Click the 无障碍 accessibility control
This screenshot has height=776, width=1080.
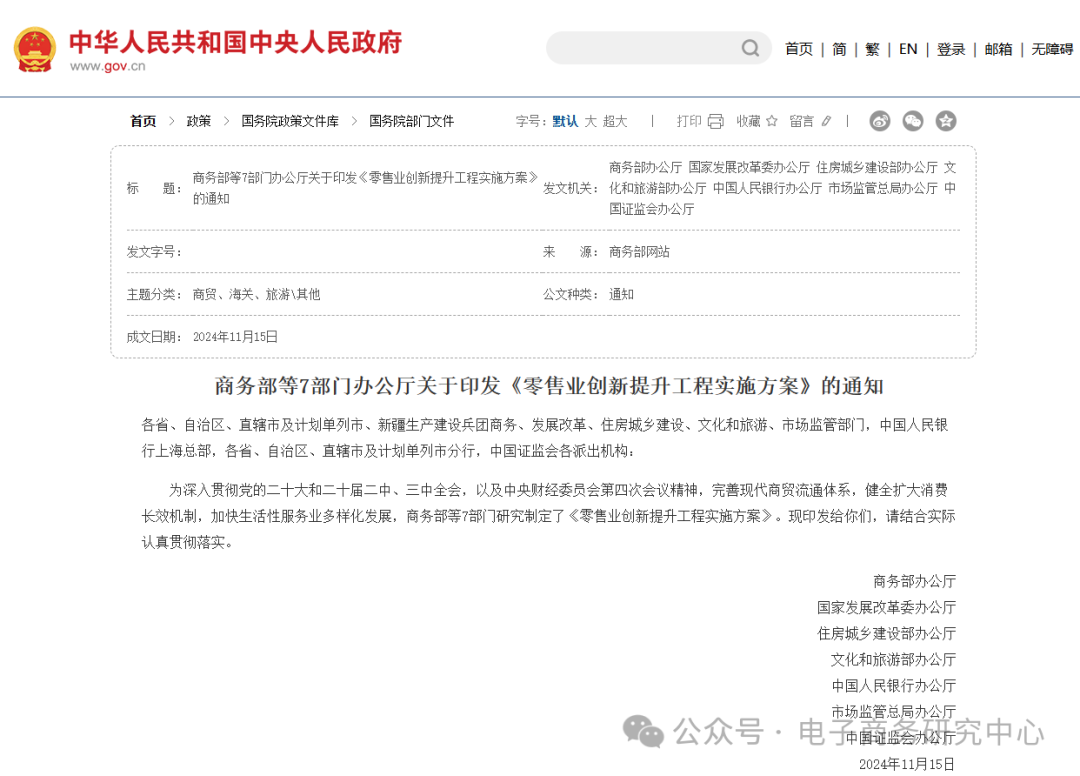(1051, 48)
